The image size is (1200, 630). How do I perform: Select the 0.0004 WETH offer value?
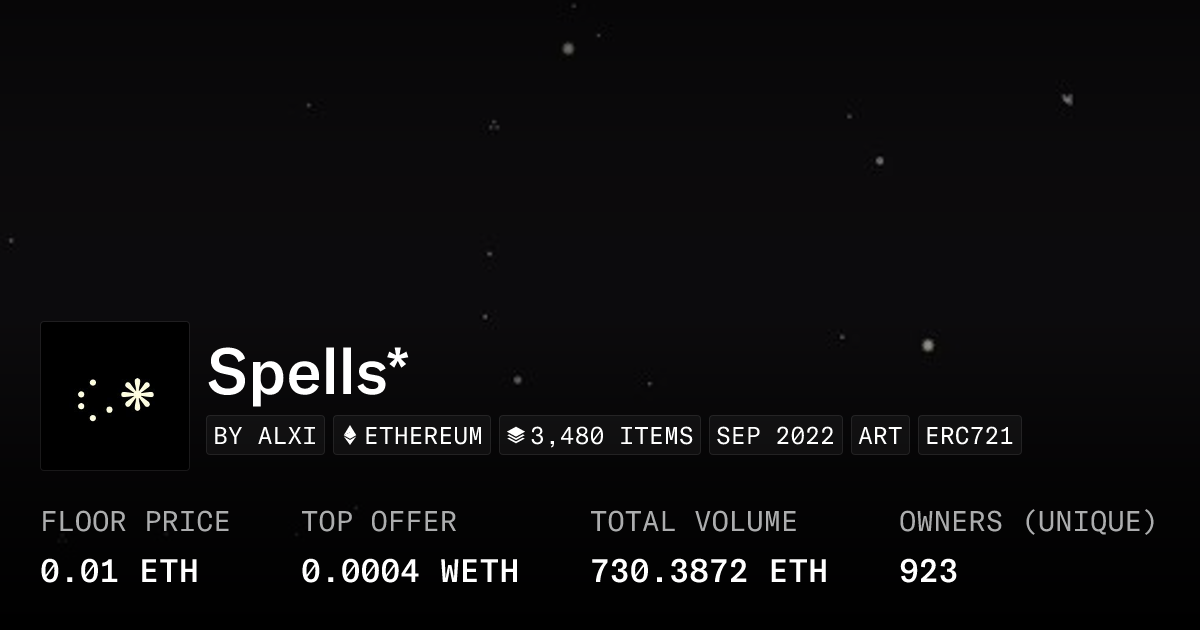(x=410, y=571)
